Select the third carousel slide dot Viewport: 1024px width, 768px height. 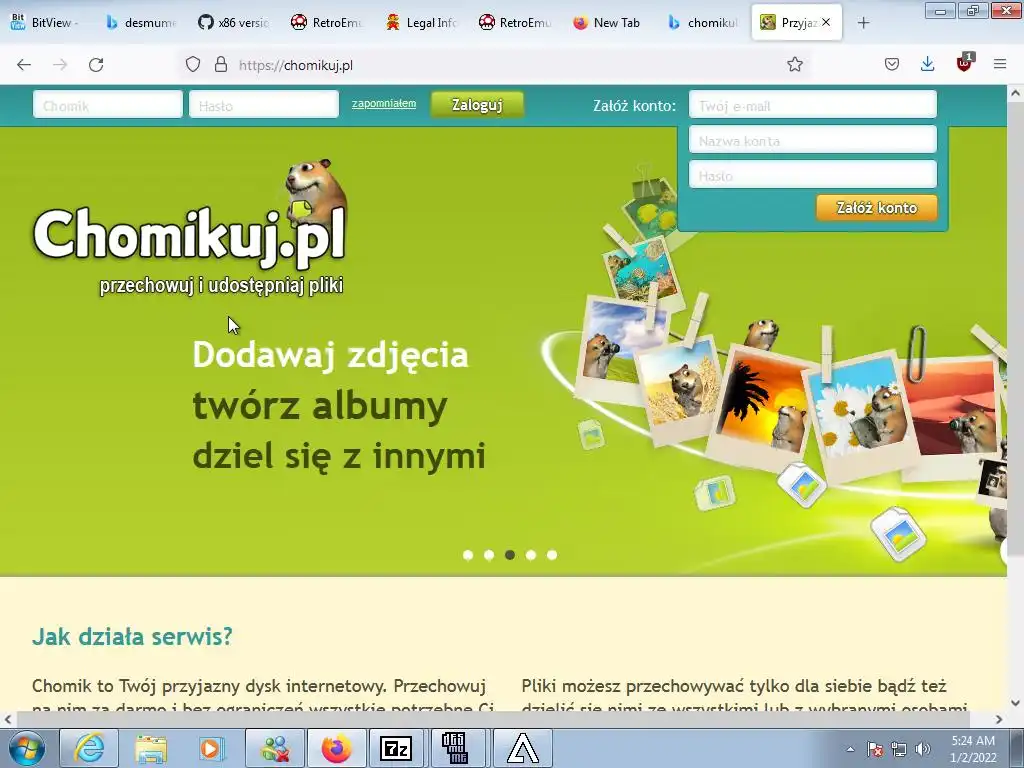(x=510, y=555)
